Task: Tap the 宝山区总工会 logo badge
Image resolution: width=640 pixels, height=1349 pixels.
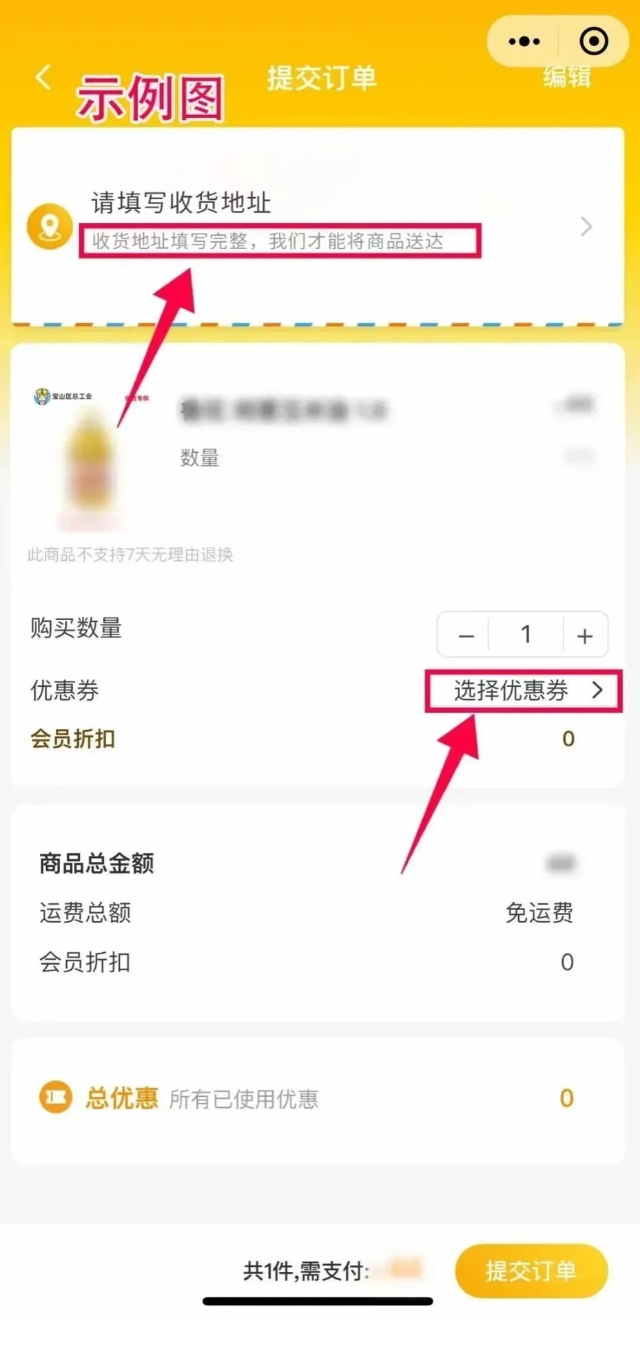Action: click(x=63, y=396)
